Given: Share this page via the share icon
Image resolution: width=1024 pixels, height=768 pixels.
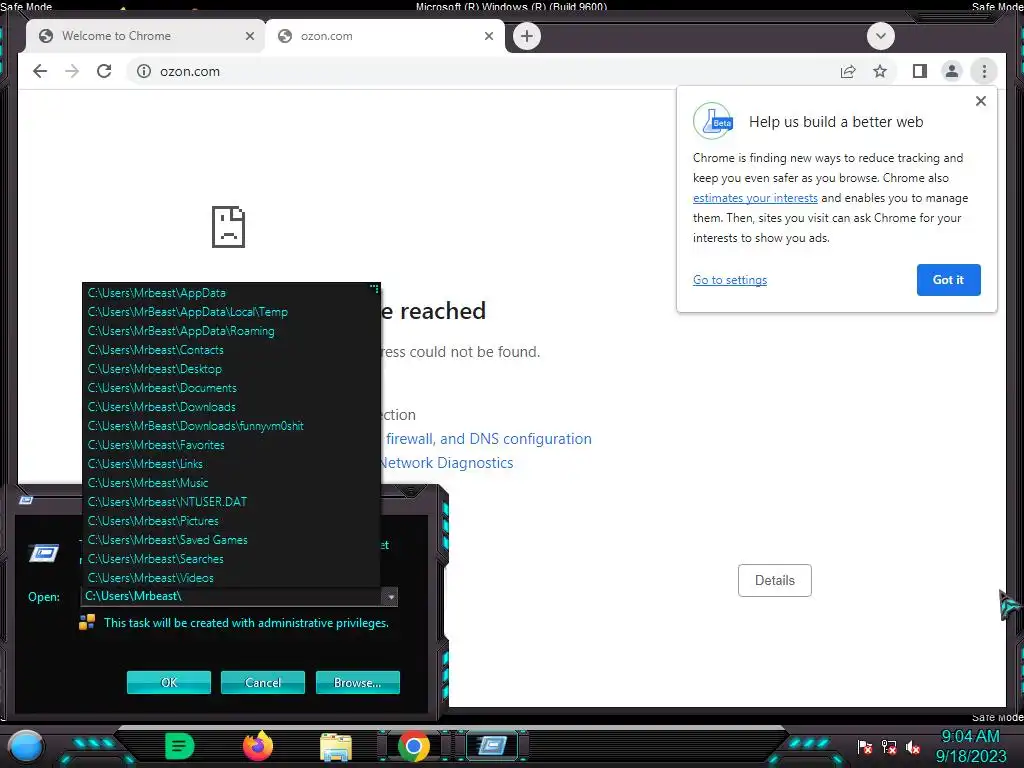Looking at the screenshot, I should [x=848, y=71].
